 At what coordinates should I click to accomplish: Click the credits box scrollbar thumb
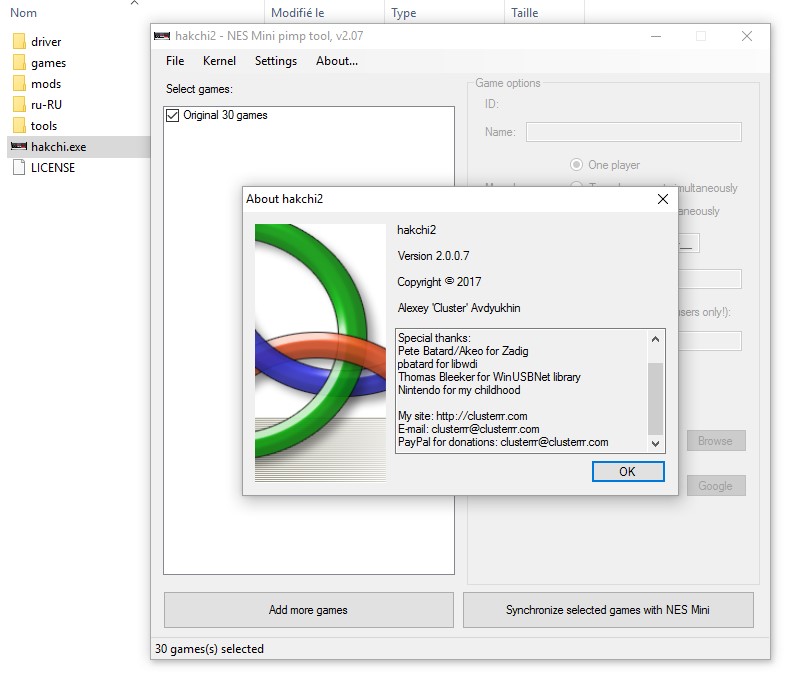(x=655, y=398)
